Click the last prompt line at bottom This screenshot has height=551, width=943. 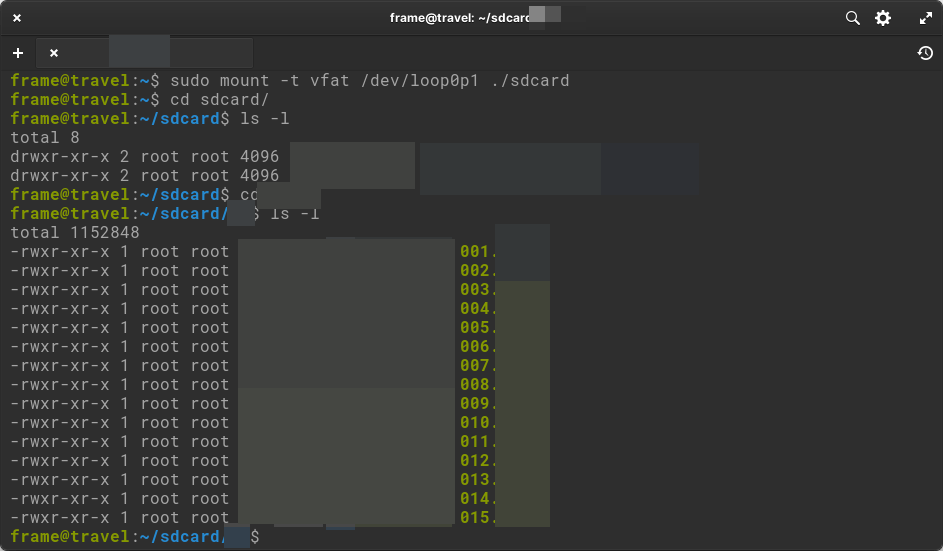click(135, 537)
